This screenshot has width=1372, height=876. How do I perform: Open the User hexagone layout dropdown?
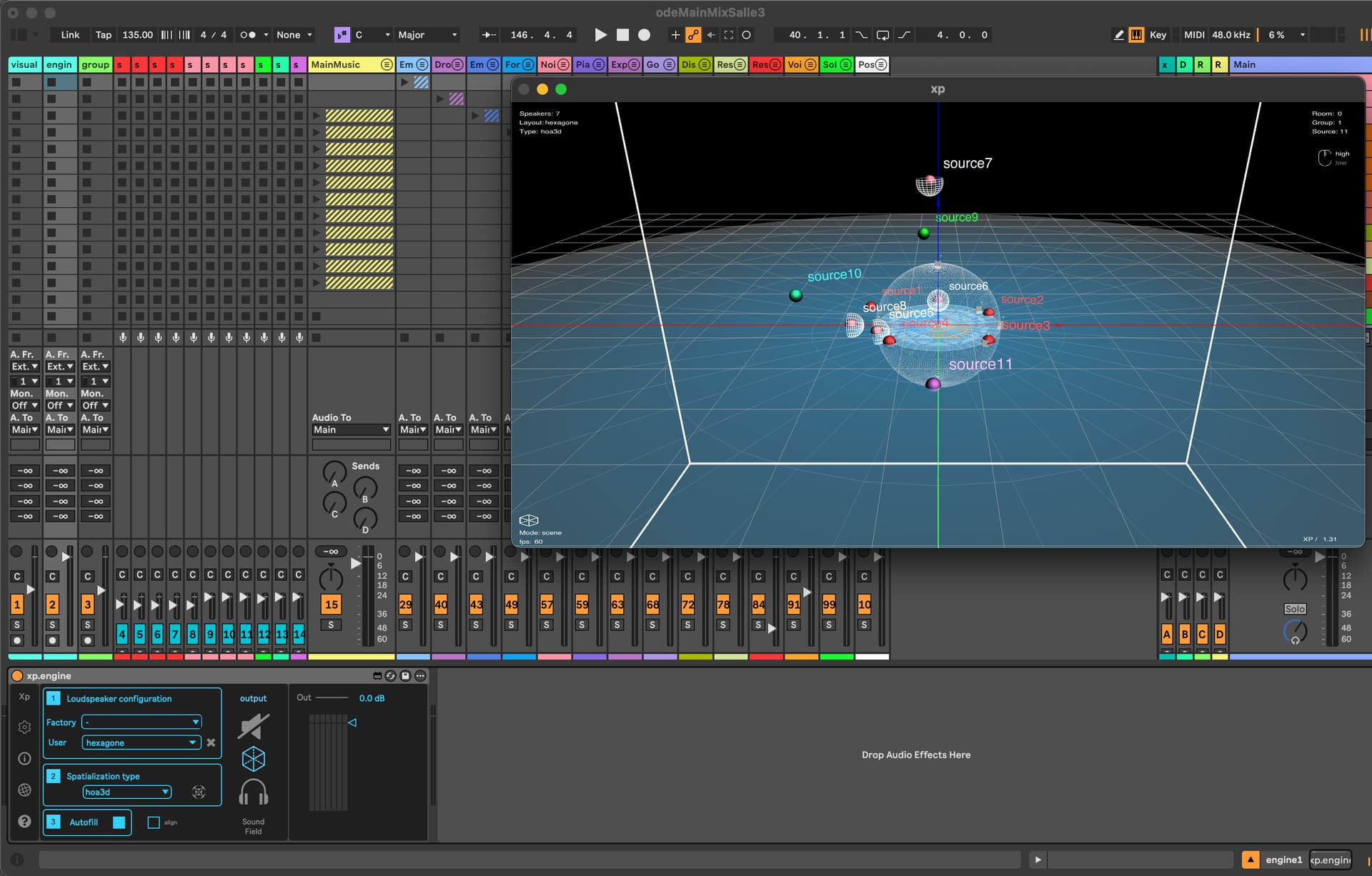pyautogui.click(x=141, y=743)
